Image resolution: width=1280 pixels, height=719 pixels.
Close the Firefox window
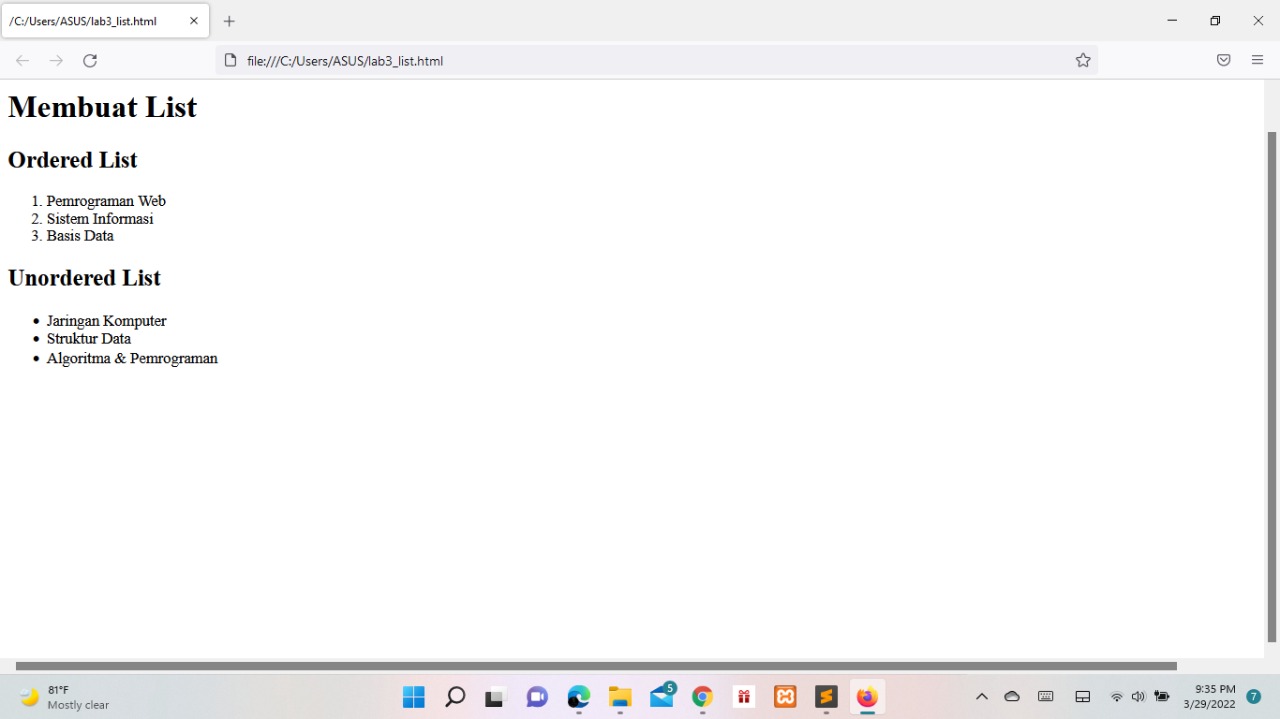1258,21
